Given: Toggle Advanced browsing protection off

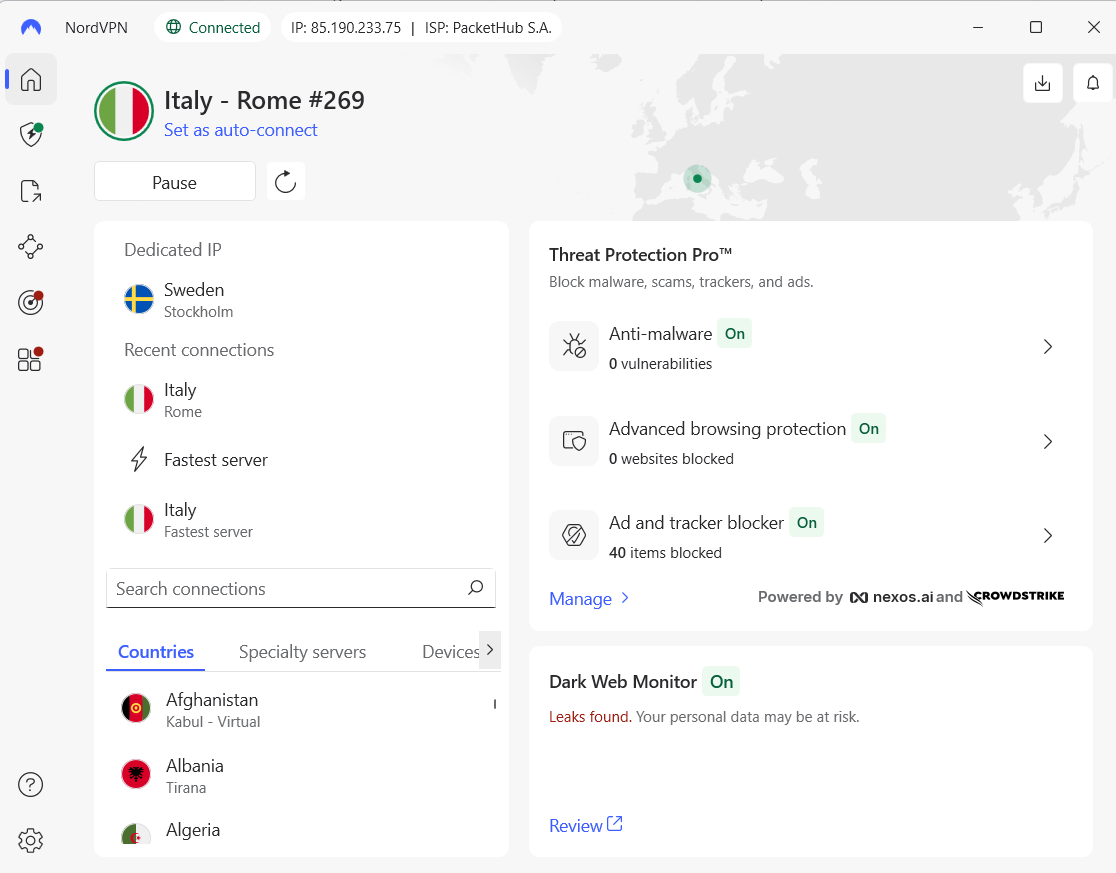Looking at the screenshot, I should click(868, 428).
